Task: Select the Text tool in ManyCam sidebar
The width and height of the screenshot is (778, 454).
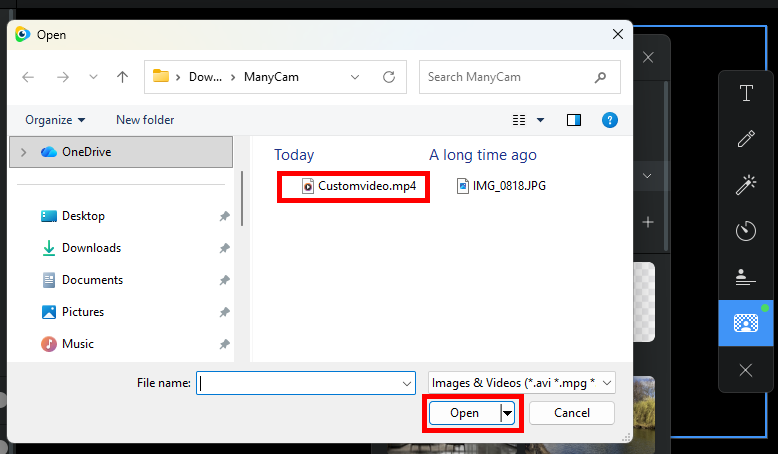Action: 746,94
